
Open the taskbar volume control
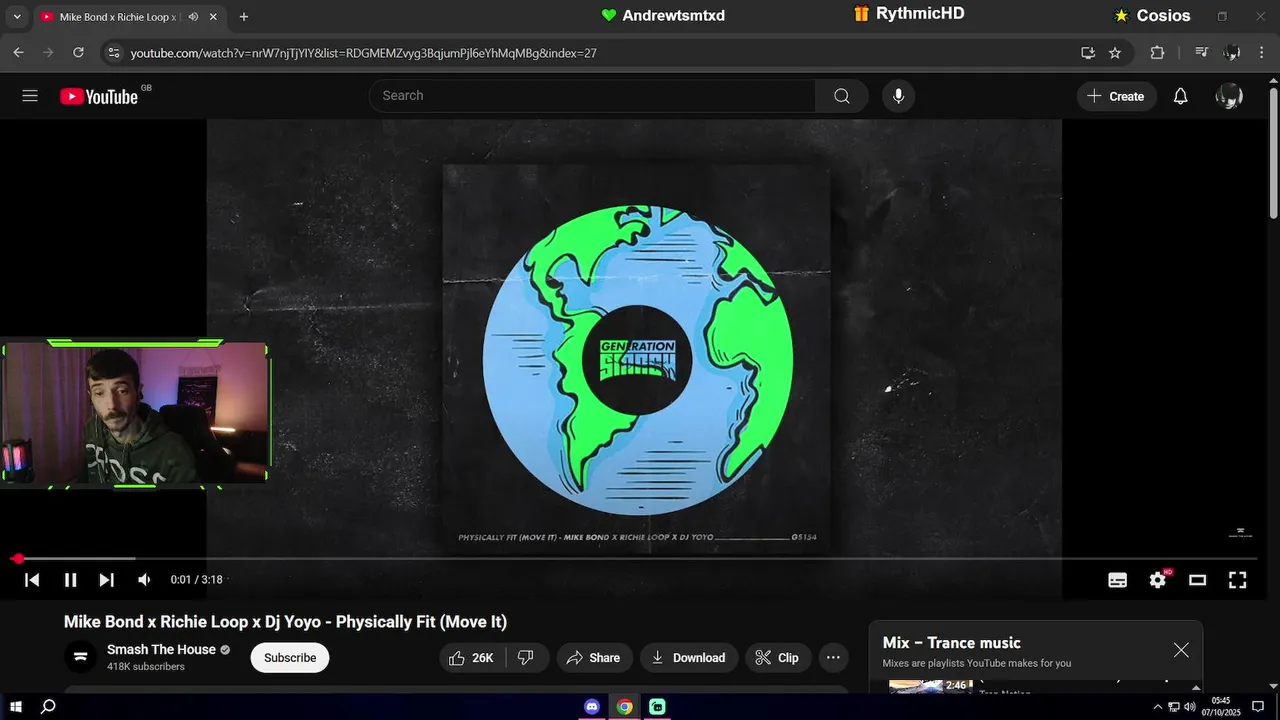(1190, 707)
